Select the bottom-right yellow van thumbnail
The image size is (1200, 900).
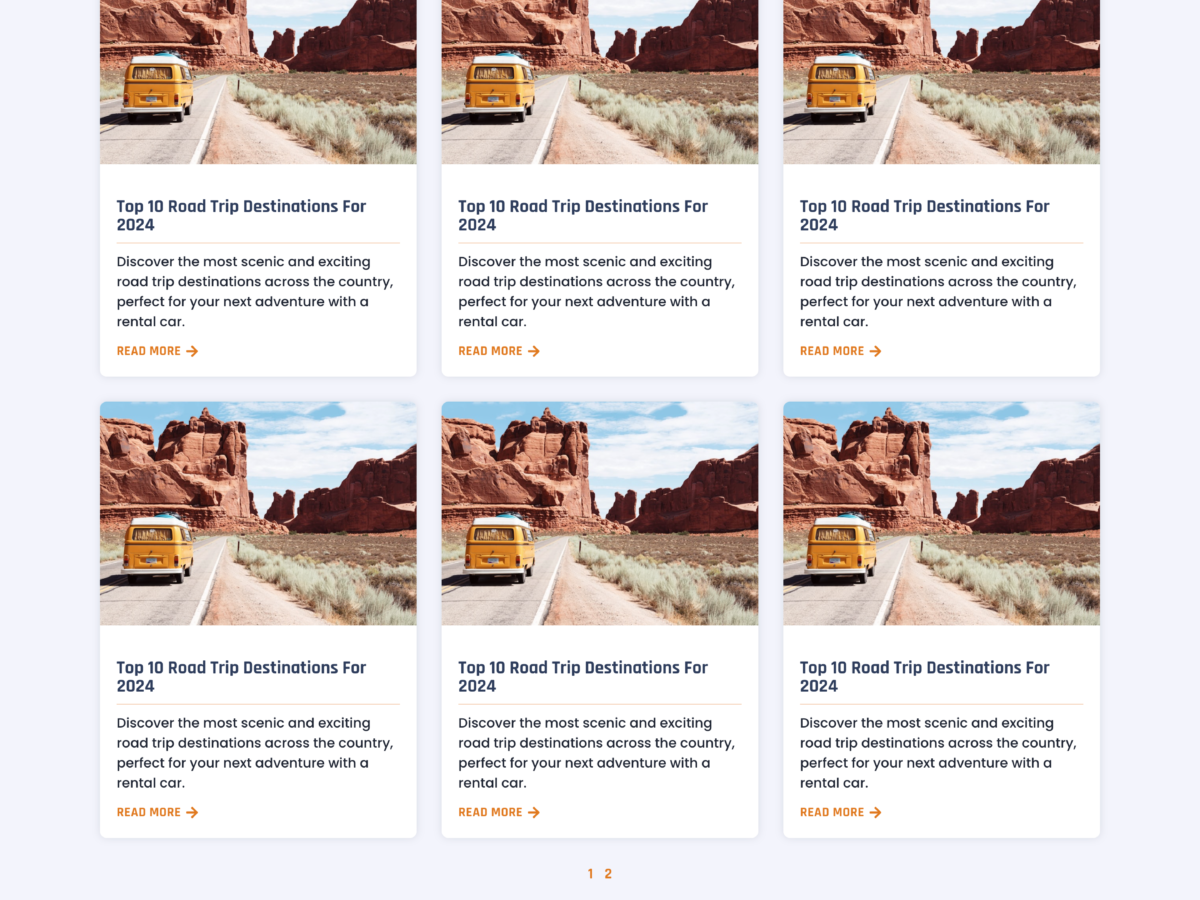coord(941,514)
